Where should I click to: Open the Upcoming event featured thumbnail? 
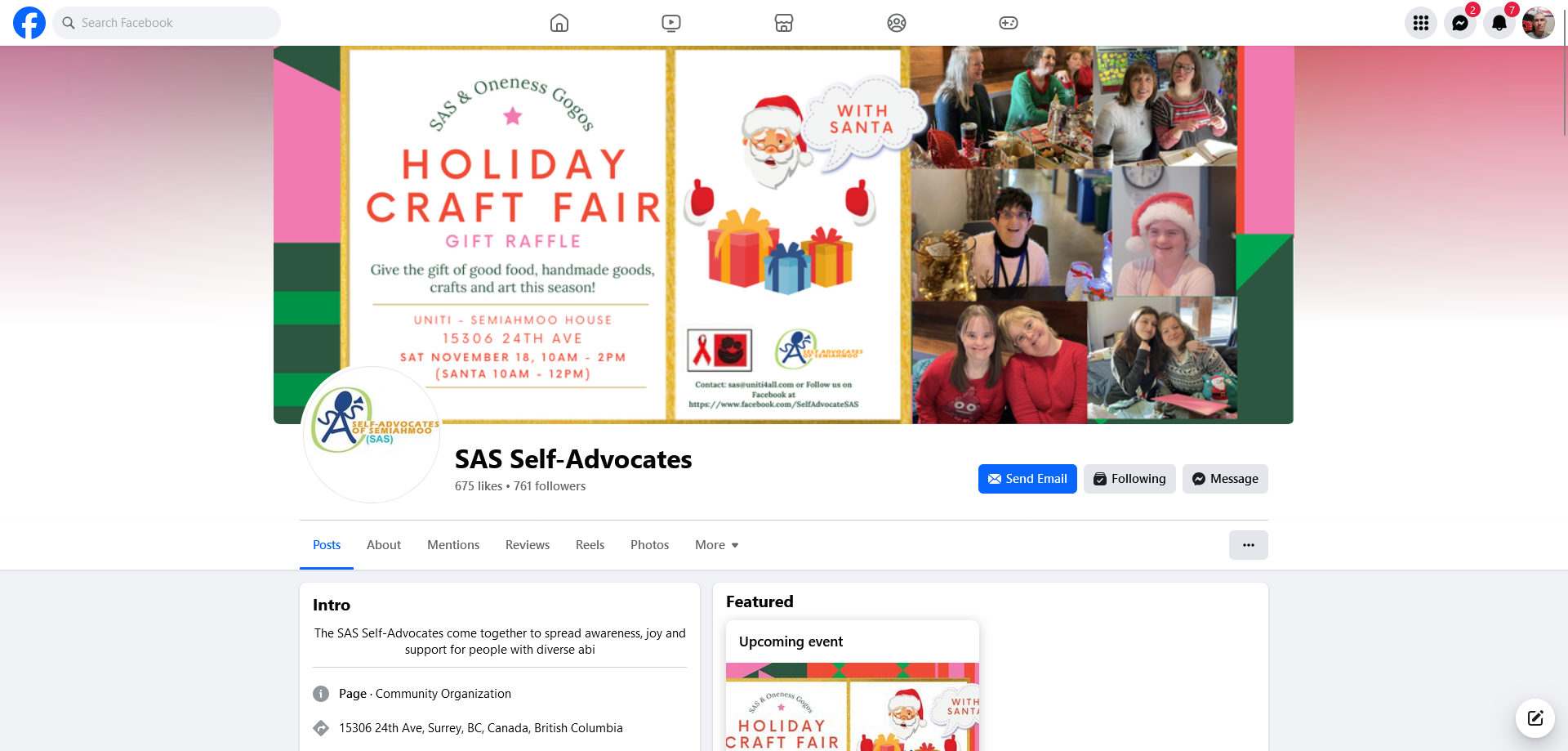tap(853, 706)
